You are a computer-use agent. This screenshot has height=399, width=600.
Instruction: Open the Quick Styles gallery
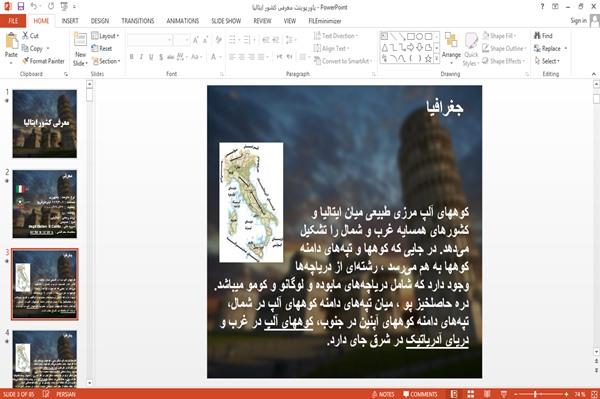click(x=471, y=50)
